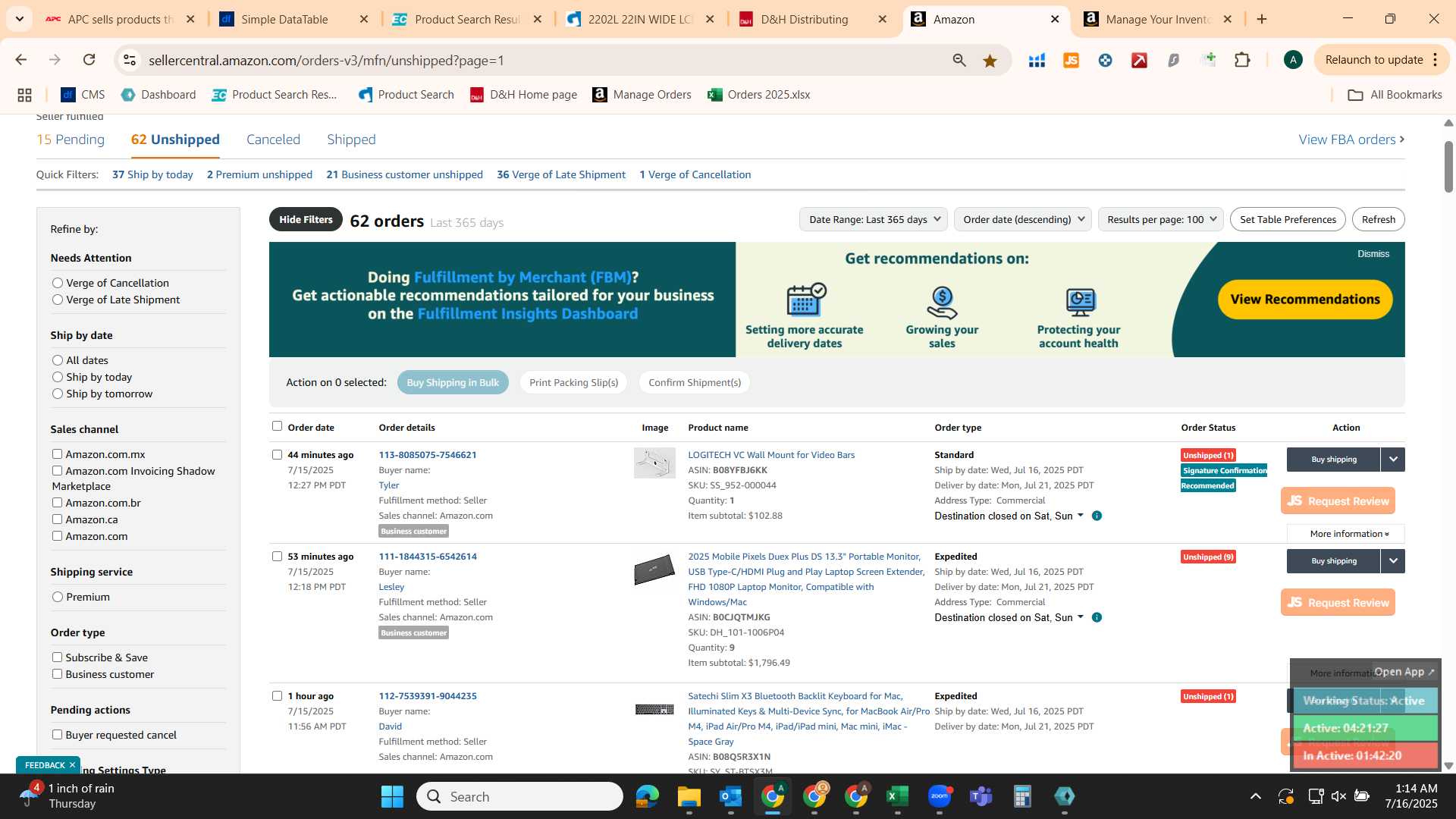Click View Recommendations button

point(1305,299)
